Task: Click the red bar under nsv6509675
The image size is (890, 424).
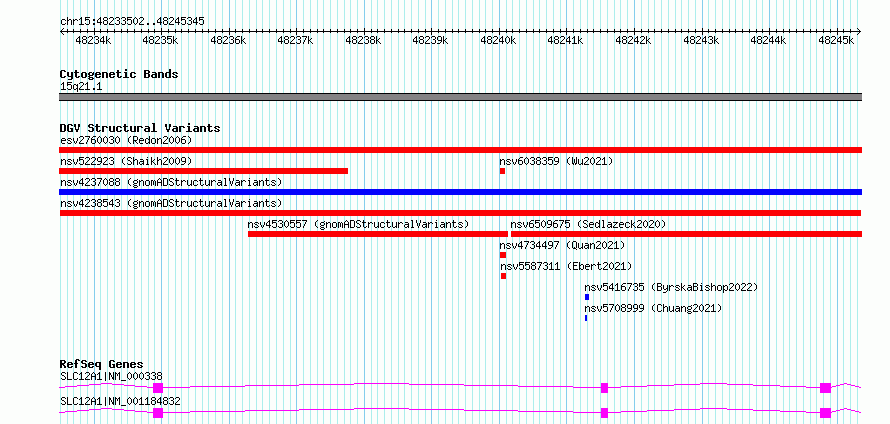Action: (686, 234)
